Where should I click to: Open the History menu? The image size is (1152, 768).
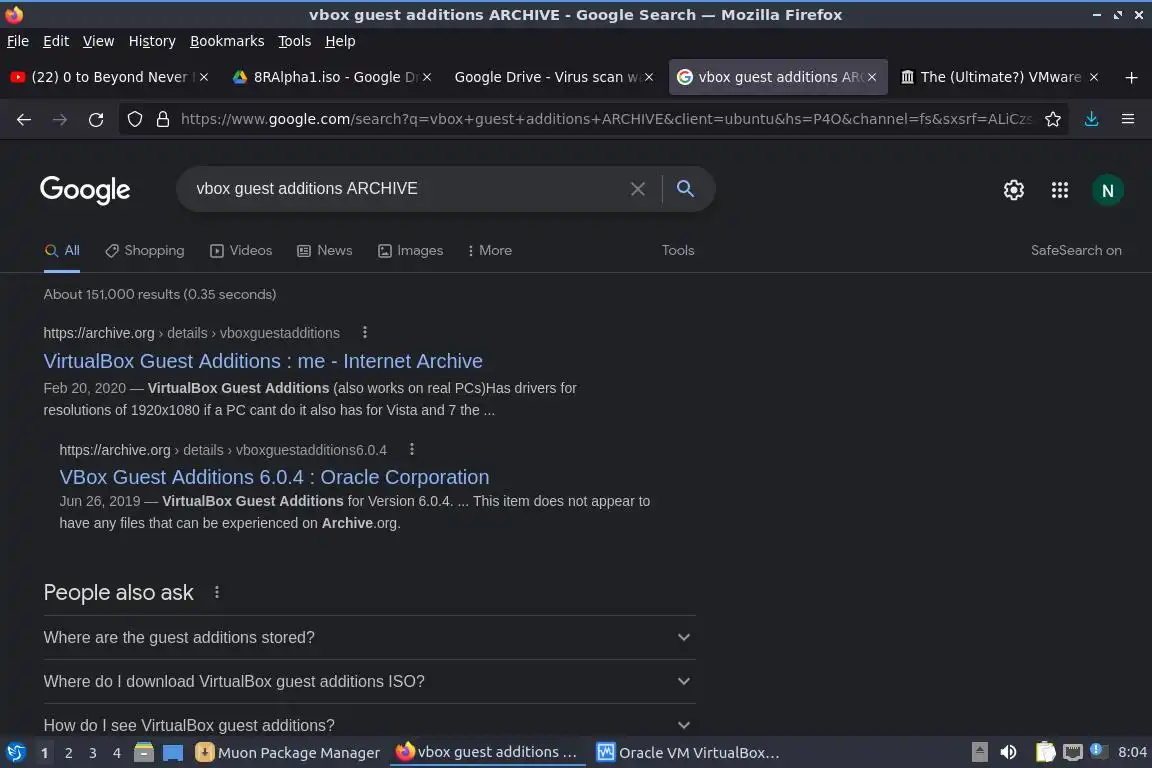[x=152, y=41]
